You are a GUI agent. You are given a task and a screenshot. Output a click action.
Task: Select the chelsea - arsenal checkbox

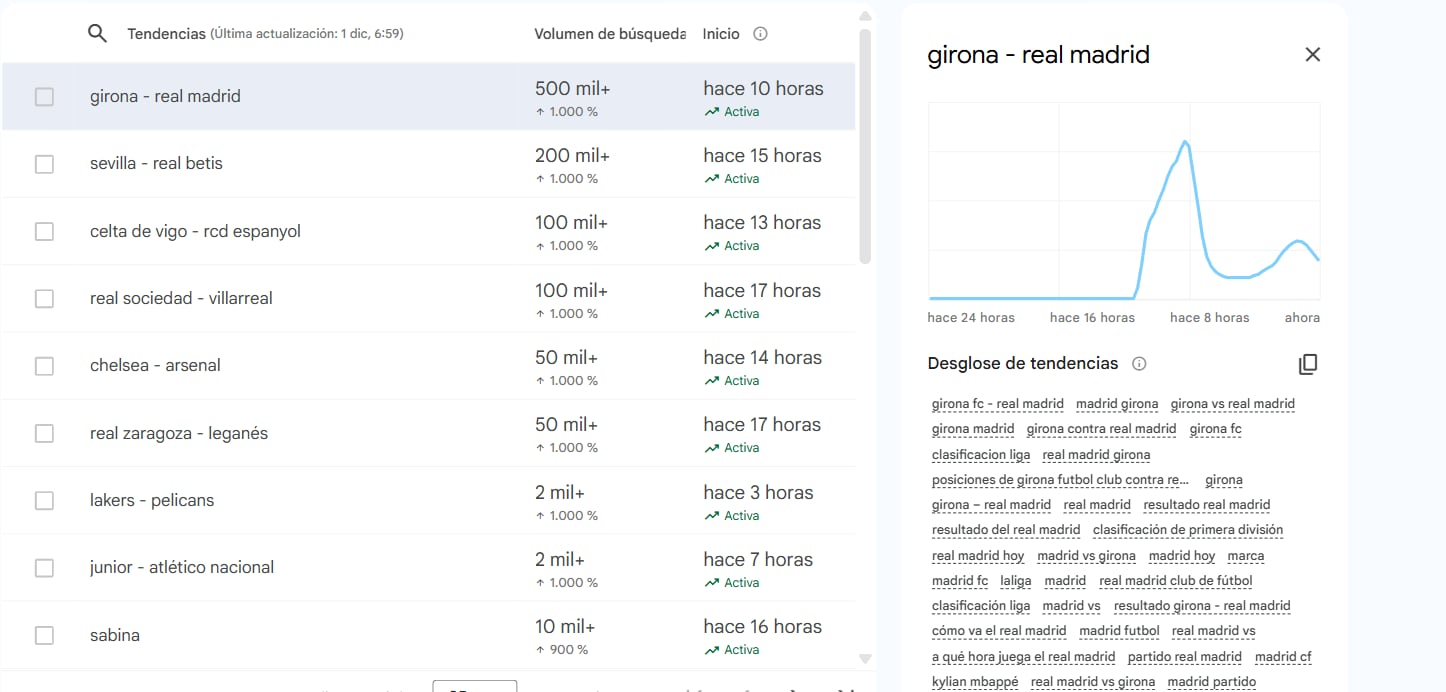tap(44, 366)
